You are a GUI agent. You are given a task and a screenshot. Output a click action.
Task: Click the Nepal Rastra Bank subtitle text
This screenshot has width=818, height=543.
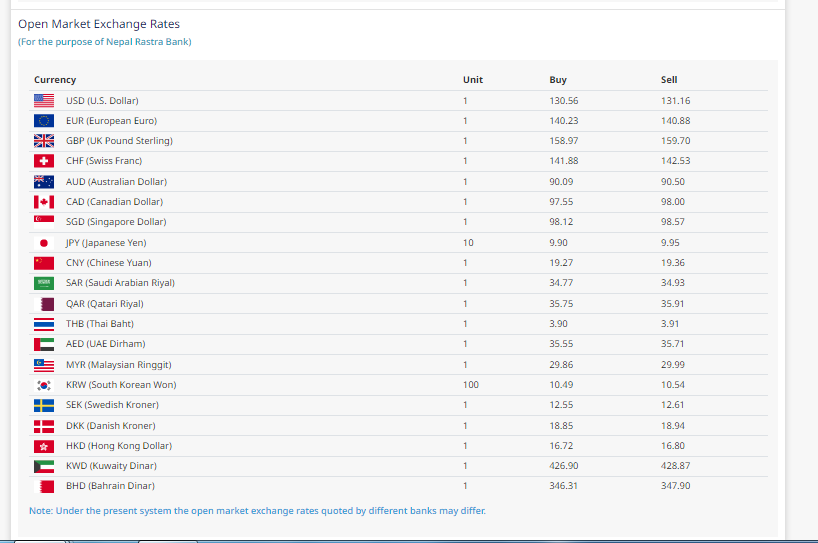(x=105, y=42)
